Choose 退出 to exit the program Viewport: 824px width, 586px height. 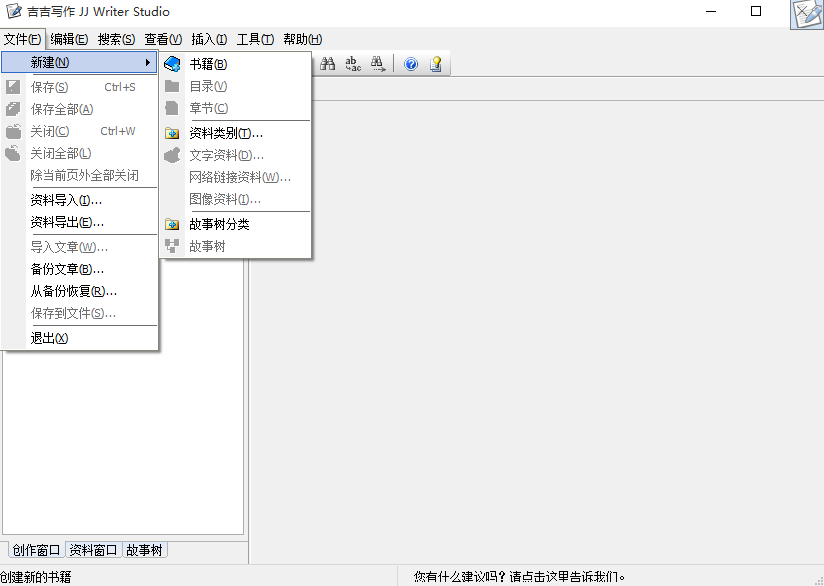click(47, 338)
